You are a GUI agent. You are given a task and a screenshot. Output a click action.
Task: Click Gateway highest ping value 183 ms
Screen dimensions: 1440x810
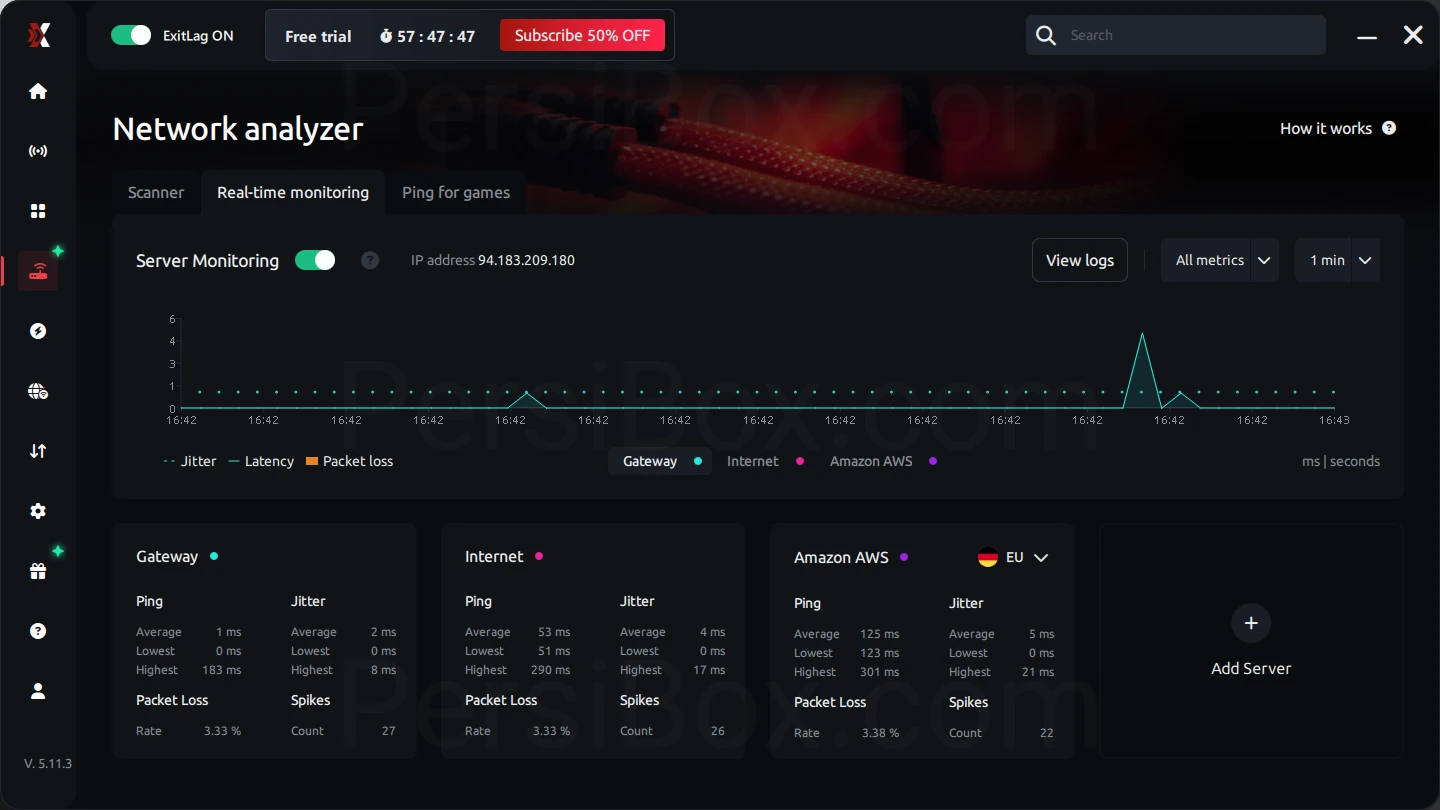[x=221, y=670]
